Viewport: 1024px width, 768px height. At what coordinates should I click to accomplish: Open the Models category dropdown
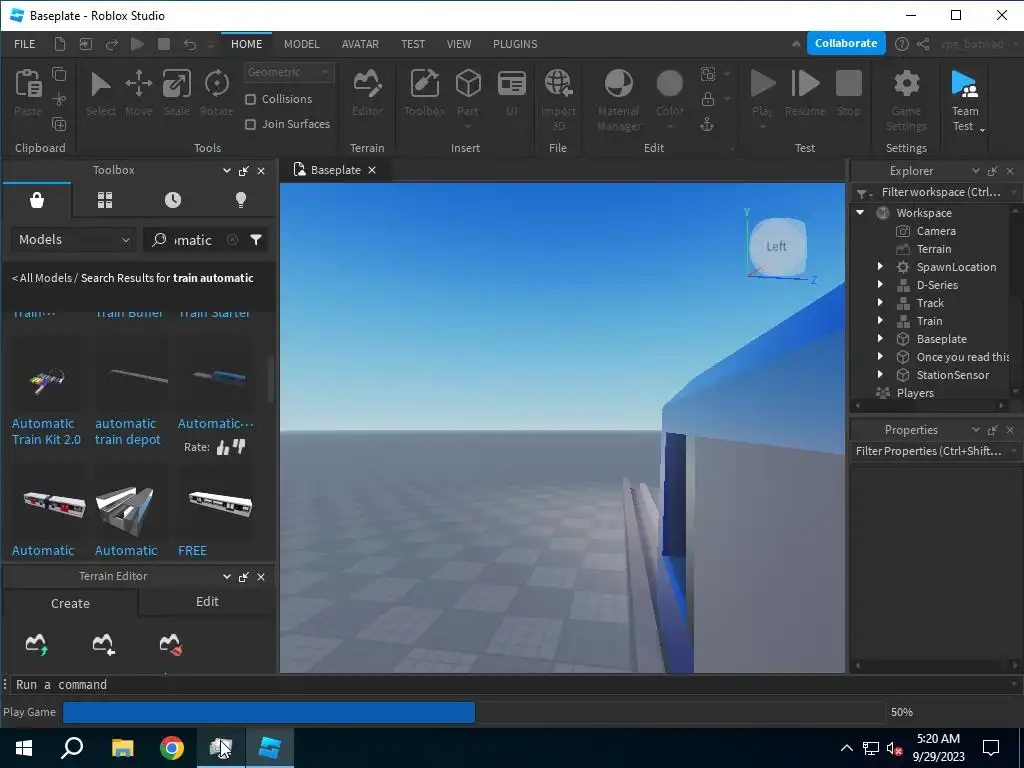coord(74,240)
